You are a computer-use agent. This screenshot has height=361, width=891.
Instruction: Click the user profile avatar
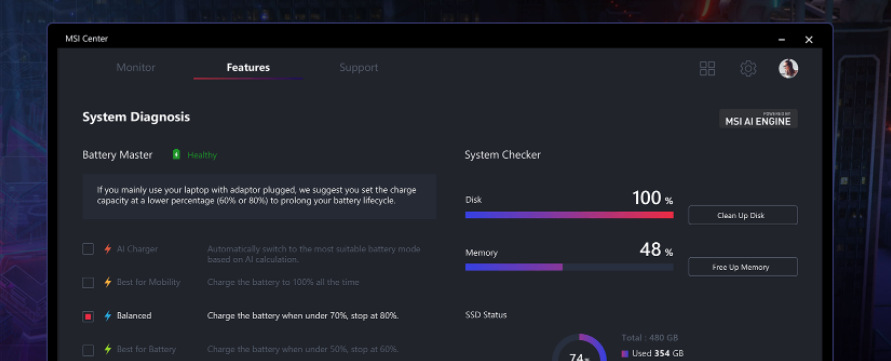coord(788,69)
